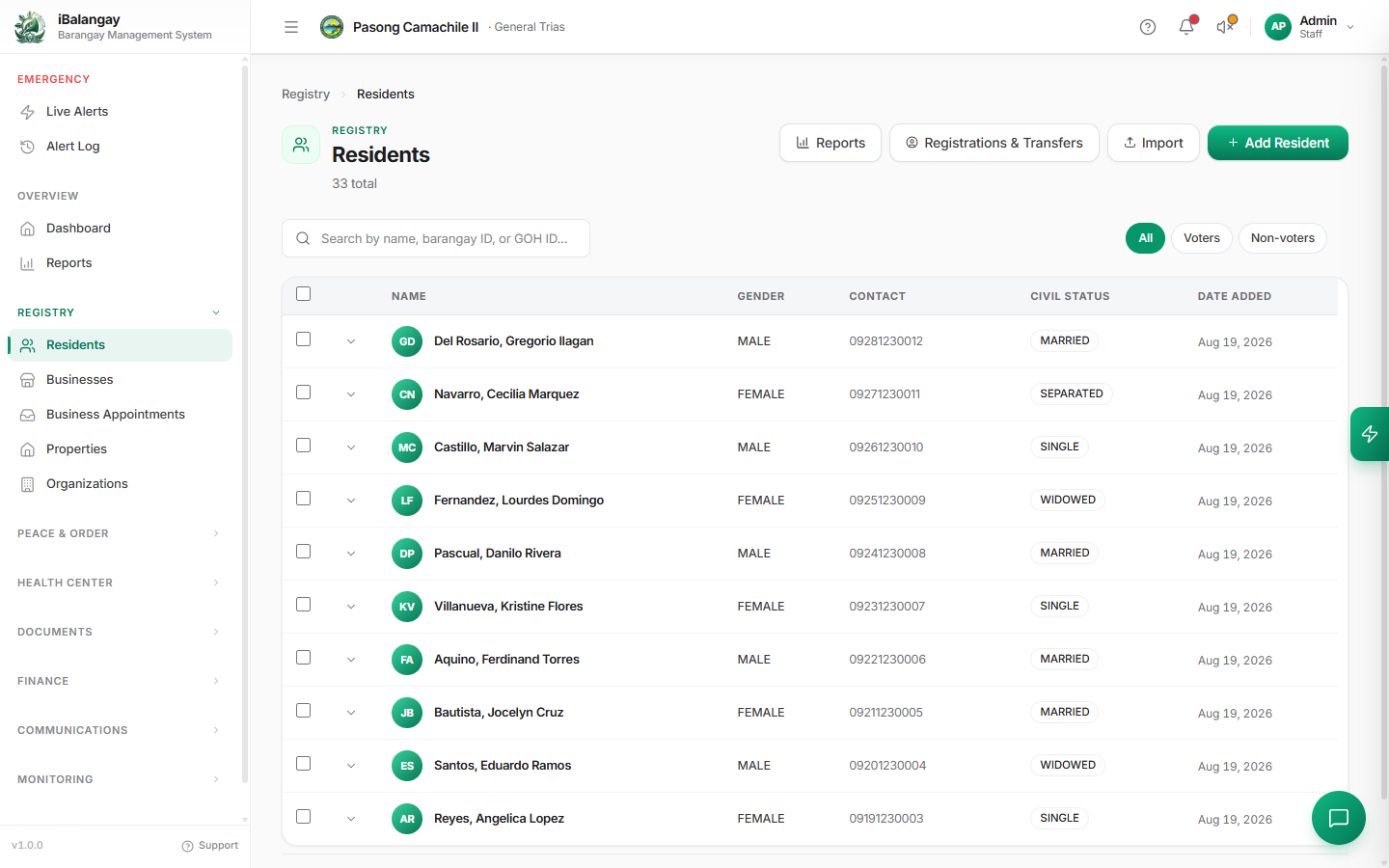Select checkbox for Del Rosario, Gregorio Ilagan
1389x868 pixels.
[304, 339]
